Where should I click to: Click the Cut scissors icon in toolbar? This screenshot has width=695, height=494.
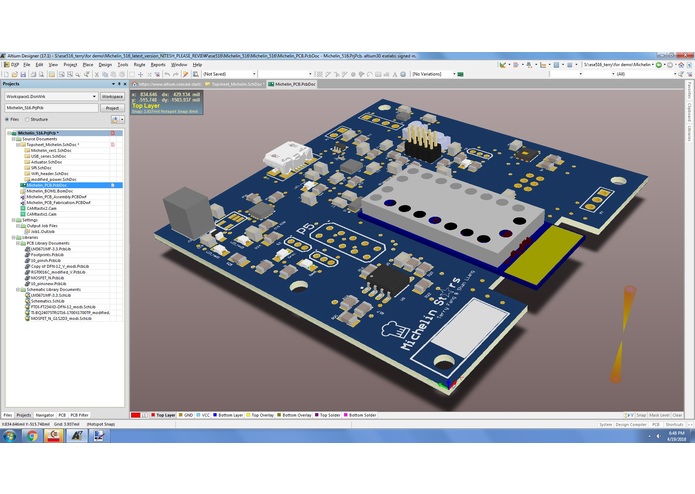(x=97, y=74)
